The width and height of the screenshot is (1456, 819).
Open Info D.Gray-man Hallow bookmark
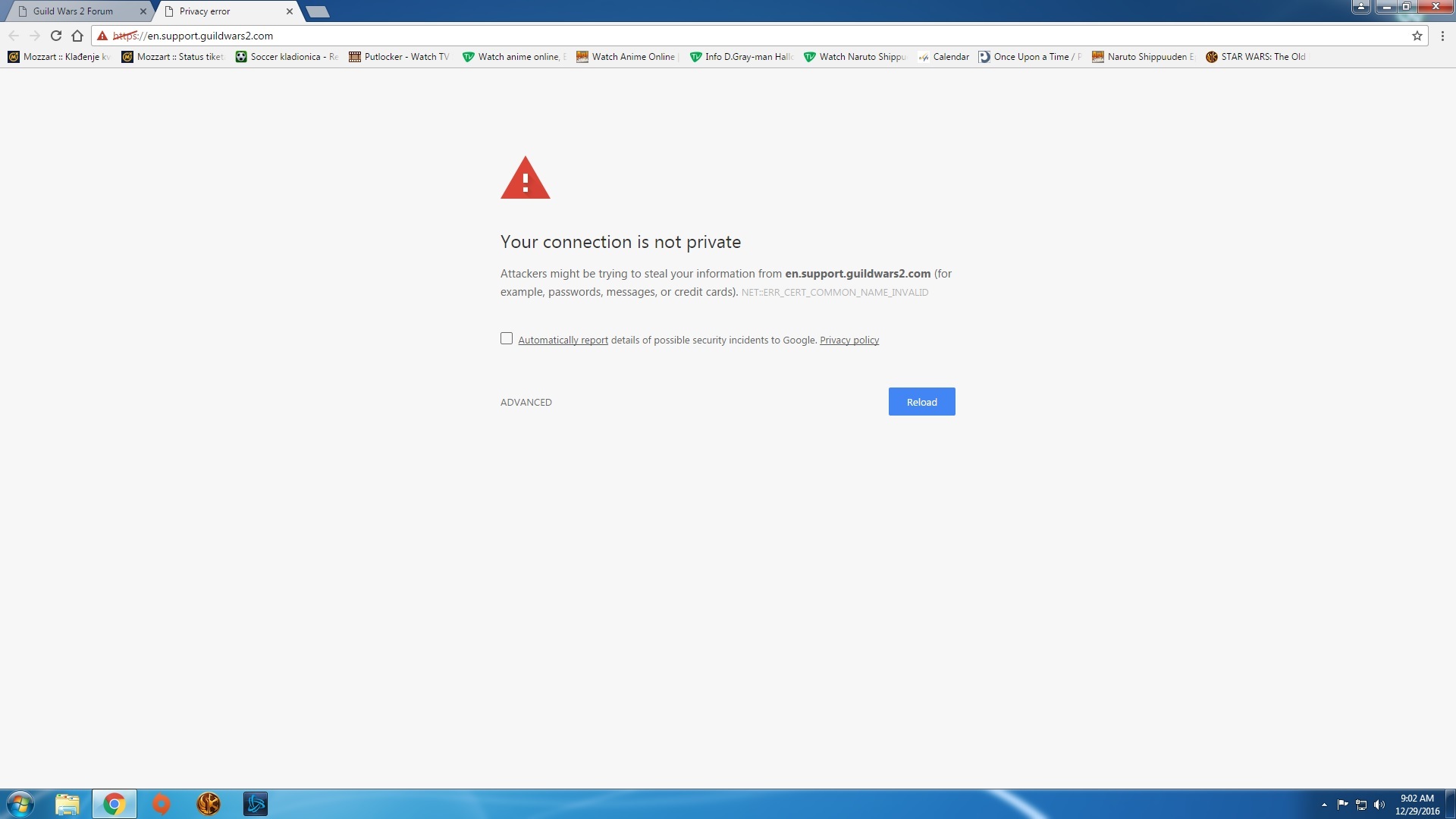coord(742,57)
